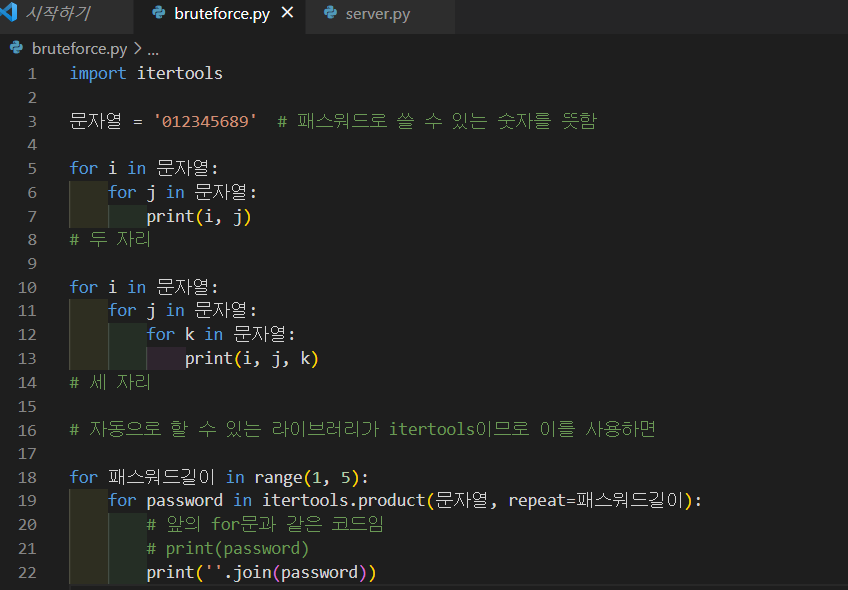Click itertools.product on line 19
The height and width of the screenshot is (590, 848).
point(344,500)
